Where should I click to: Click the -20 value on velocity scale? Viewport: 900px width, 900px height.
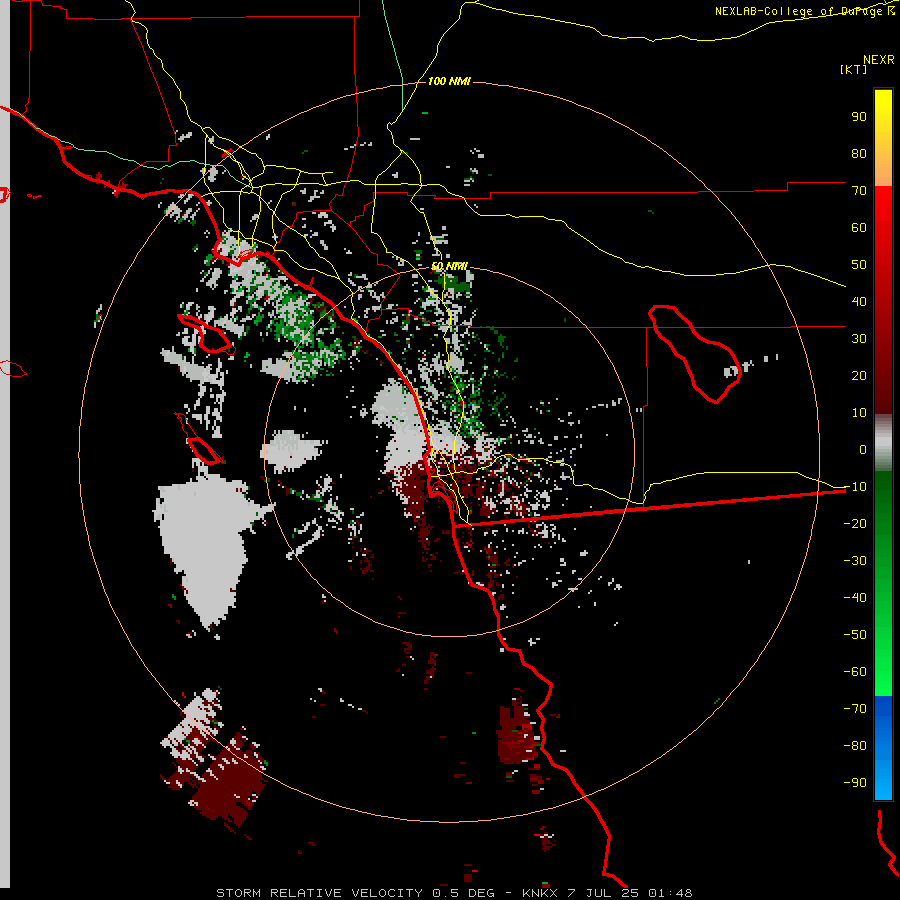click(x=855, y=524)
